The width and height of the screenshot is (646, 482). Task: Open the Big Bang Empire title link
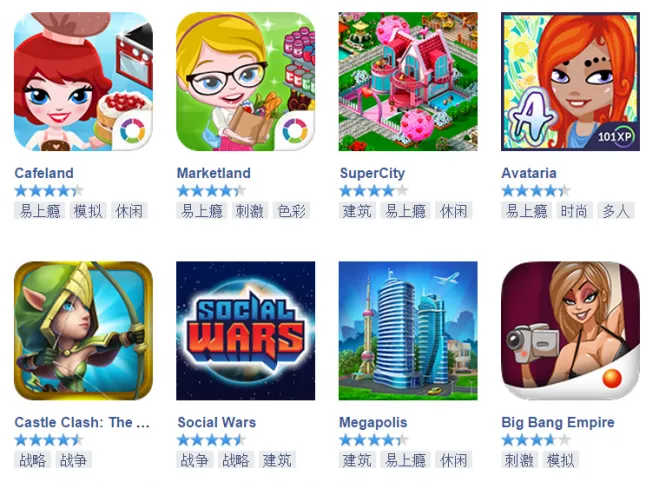[x=557, y=423]
